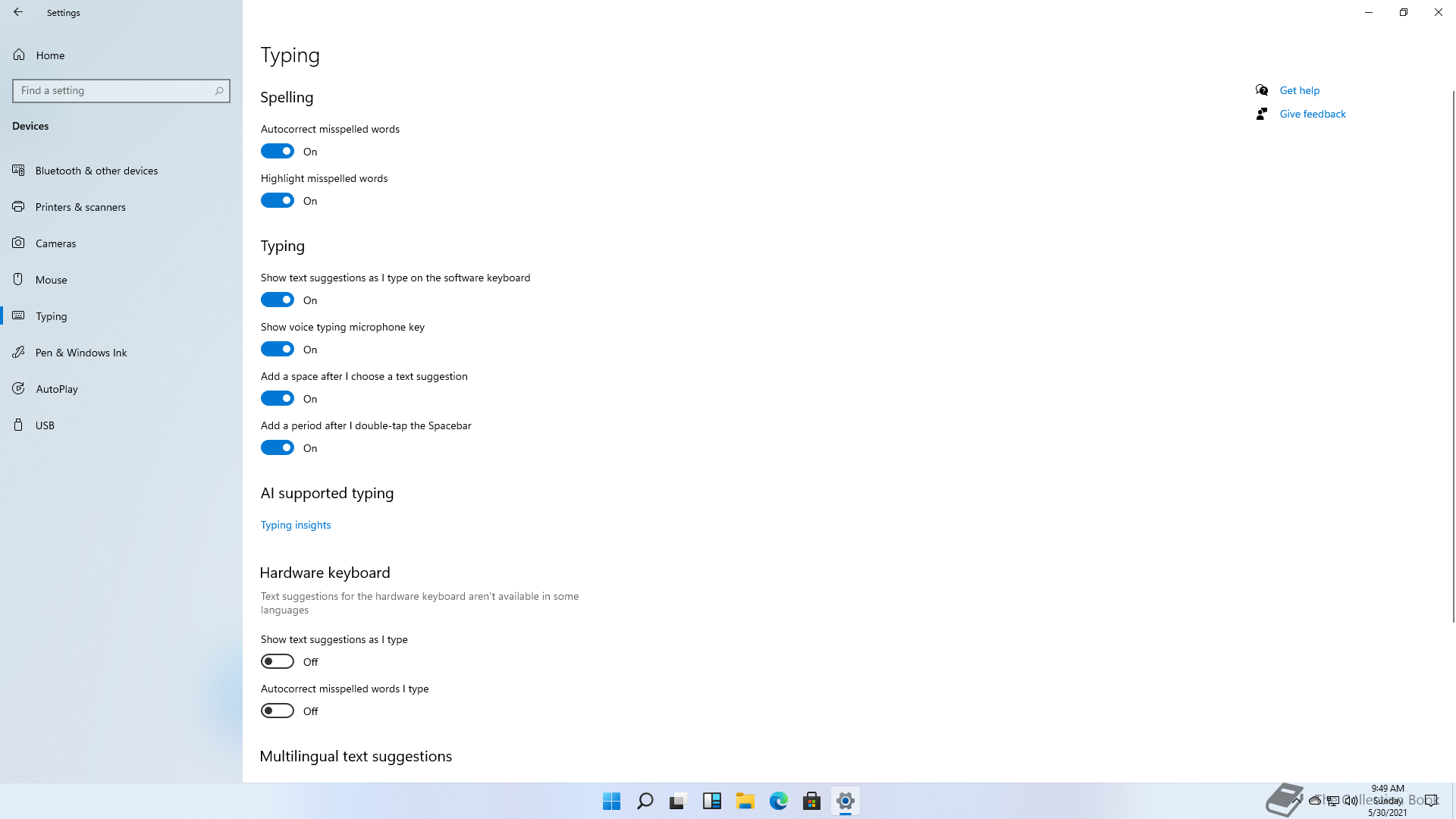The image size is (1456, 819).
Task: Click the volume speaker tray icon
Action: click(x=1351, y=800)
